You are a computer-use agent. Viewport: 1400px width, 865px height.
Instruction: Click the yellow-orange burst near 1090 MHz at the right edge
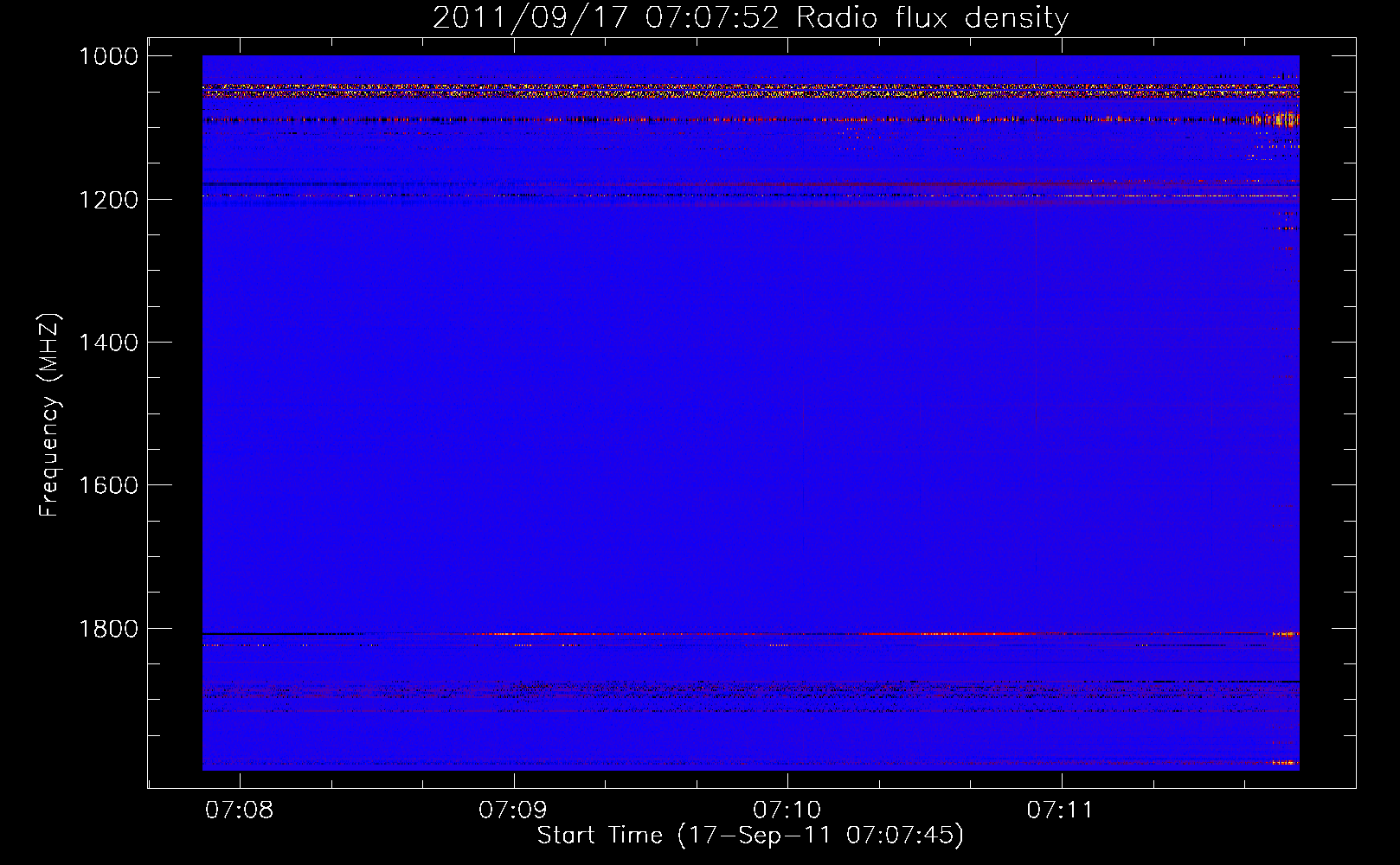[x=1272, y=119]
